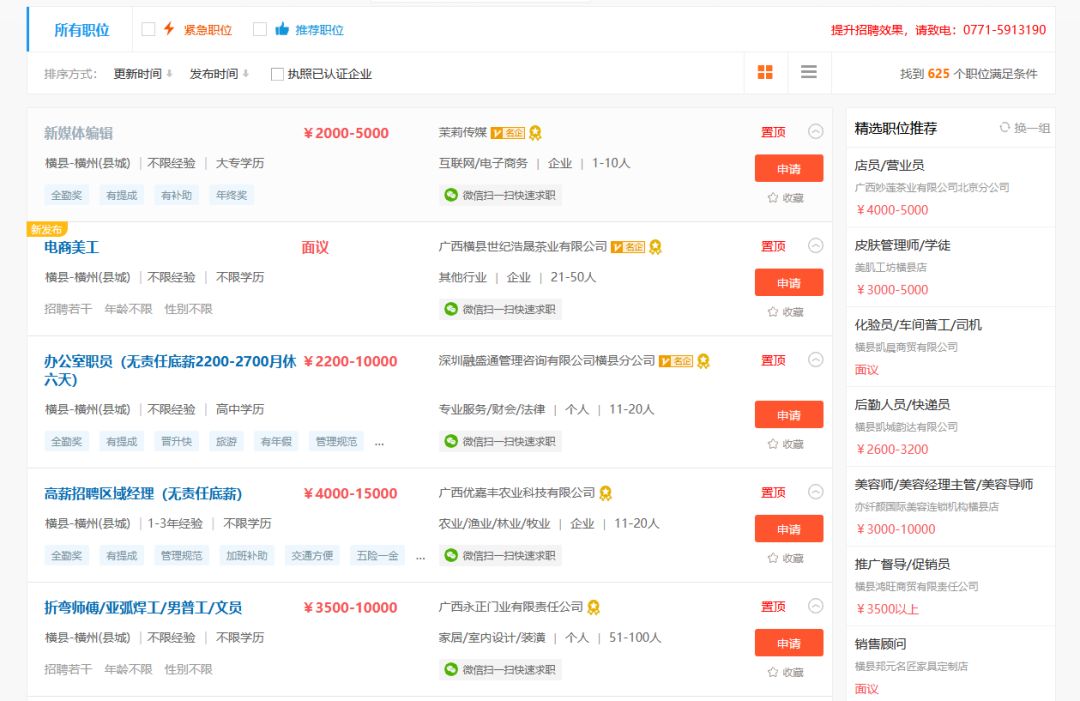This screenshot has width=1080, height=701.
Task: Click the 全勤奖 tag under 新媒体编辑
Action: point(67,196)
